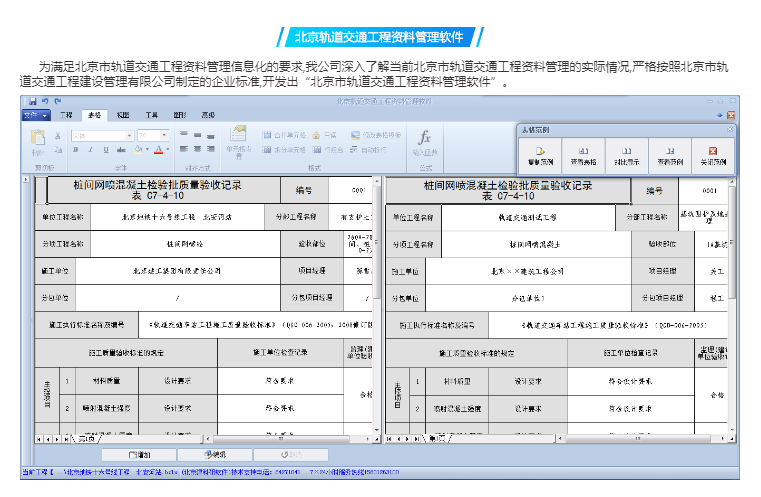Click the middle button in the bottom bar
Viewport: 761px width, 497px height.
[215, 455]
